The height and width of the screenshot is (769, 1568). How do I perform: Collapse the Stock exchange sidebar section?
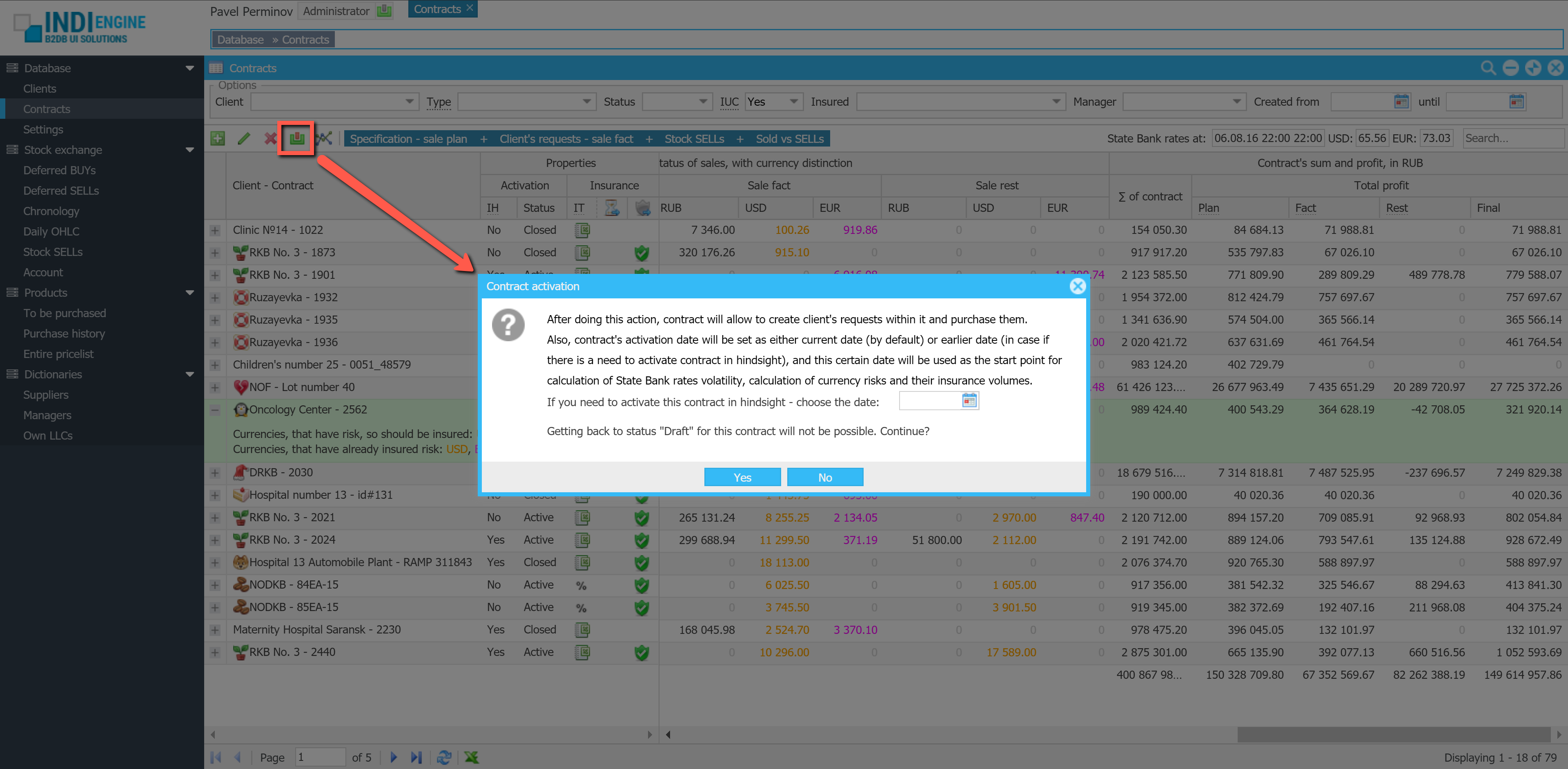pos(189,150)
